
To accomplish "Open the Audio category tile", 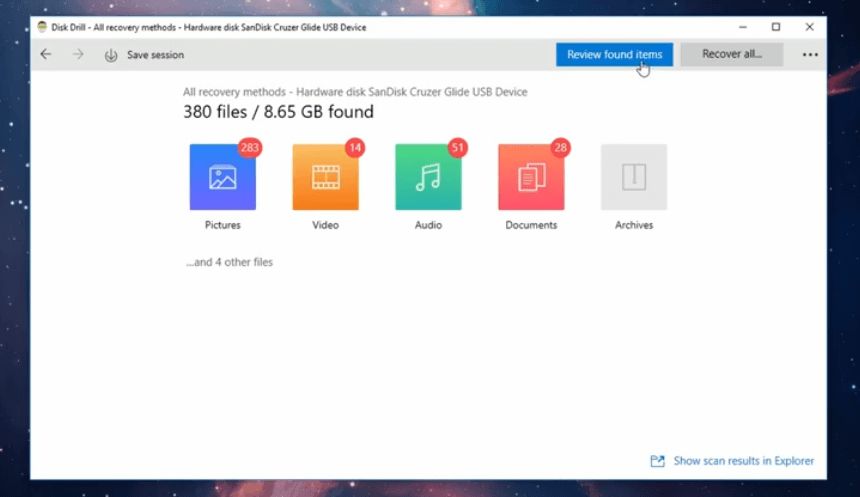I will click(x=428, y=177).
